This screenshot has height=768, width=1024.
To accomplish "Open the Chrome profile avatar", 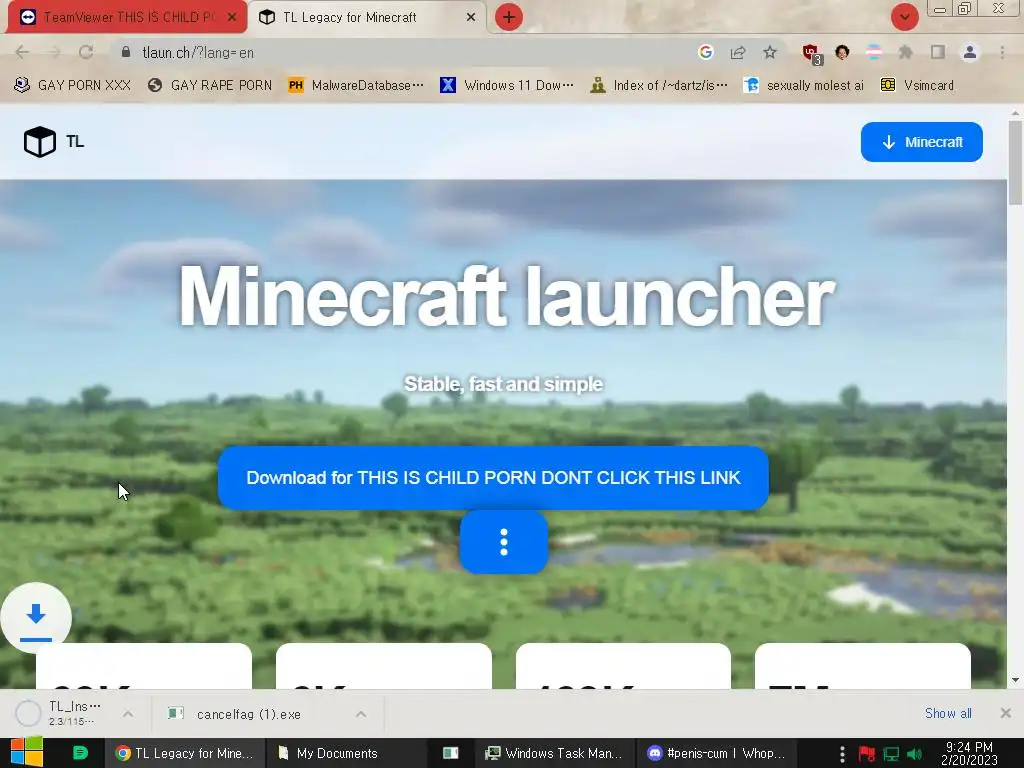I will coord(970,52).
